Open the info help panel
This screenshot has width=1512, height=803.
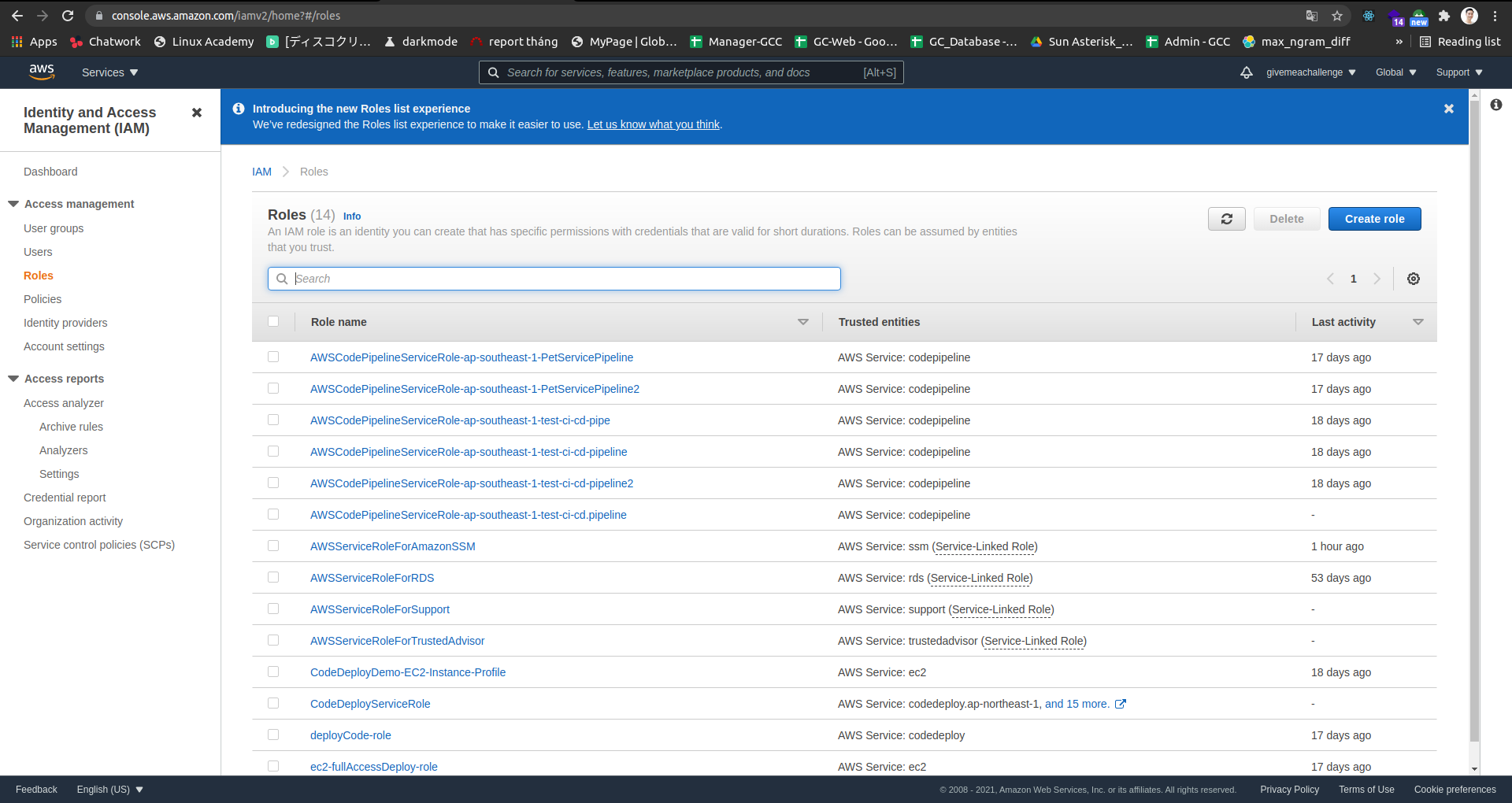1497,105
